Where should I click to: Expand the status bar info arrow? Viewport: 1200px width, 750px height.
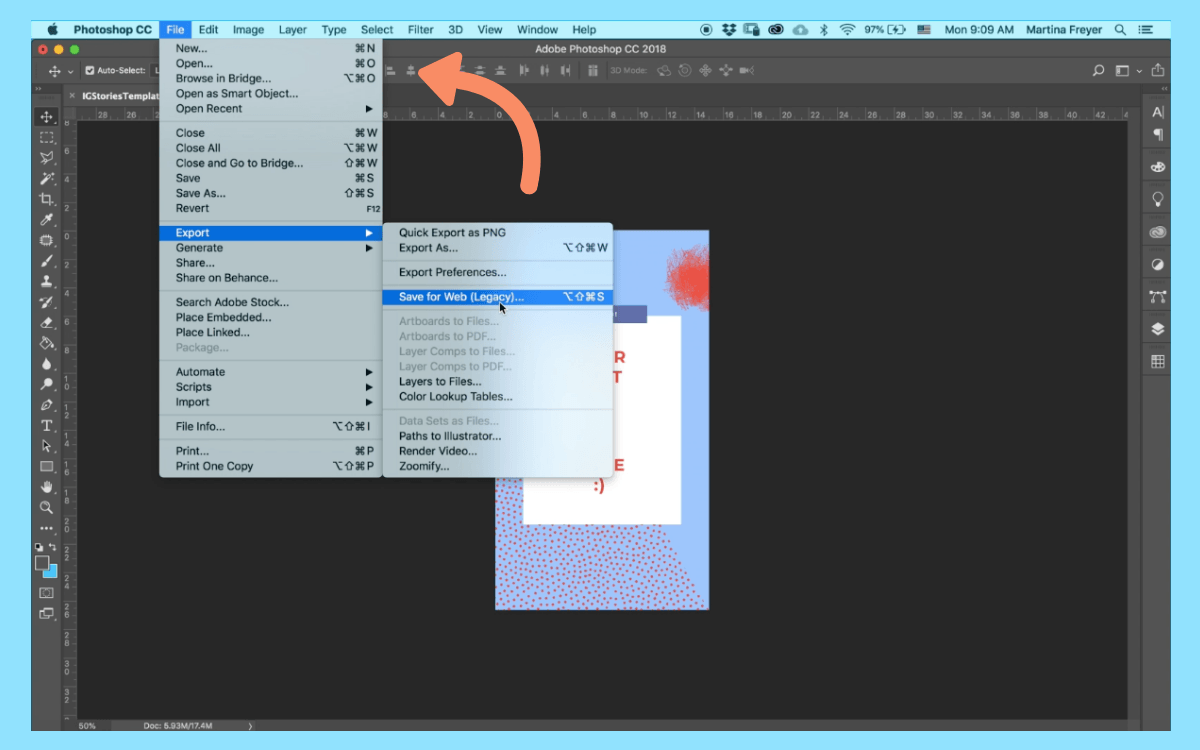click(x=250, y=726)
